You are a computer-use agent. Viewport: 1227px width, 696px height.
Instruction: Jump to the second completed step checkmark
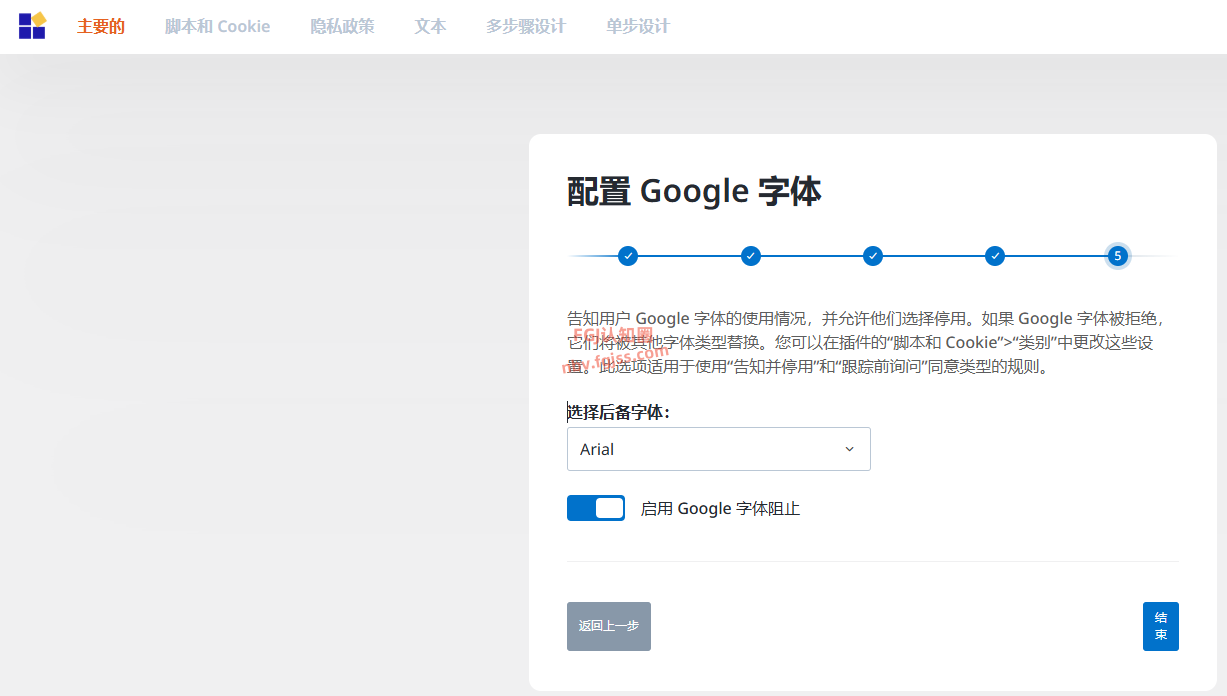(x=751, y=256)
